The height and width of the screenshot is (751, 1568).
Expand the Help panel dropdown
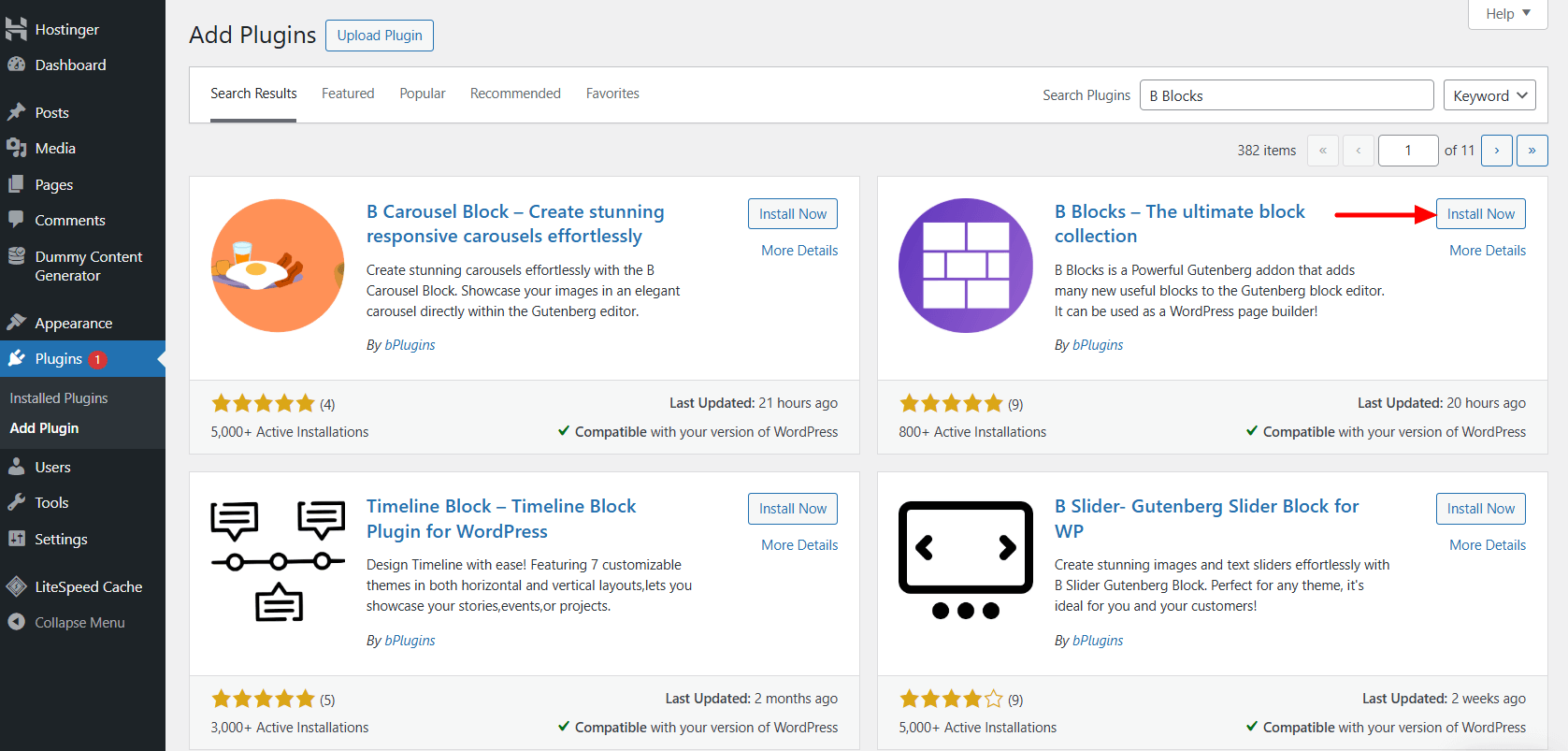[x=1508, y=13]
